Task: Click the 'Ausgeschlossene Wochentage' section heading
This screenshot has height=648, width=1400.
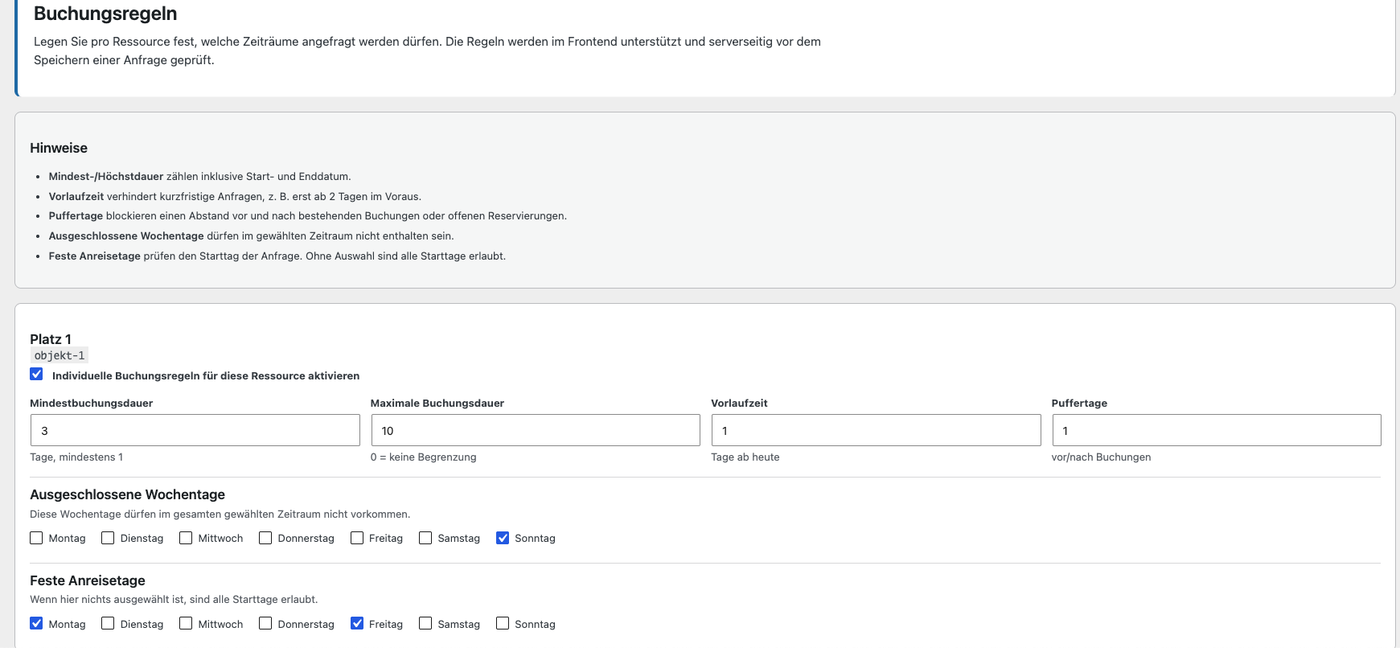Action: pos(127,494)
